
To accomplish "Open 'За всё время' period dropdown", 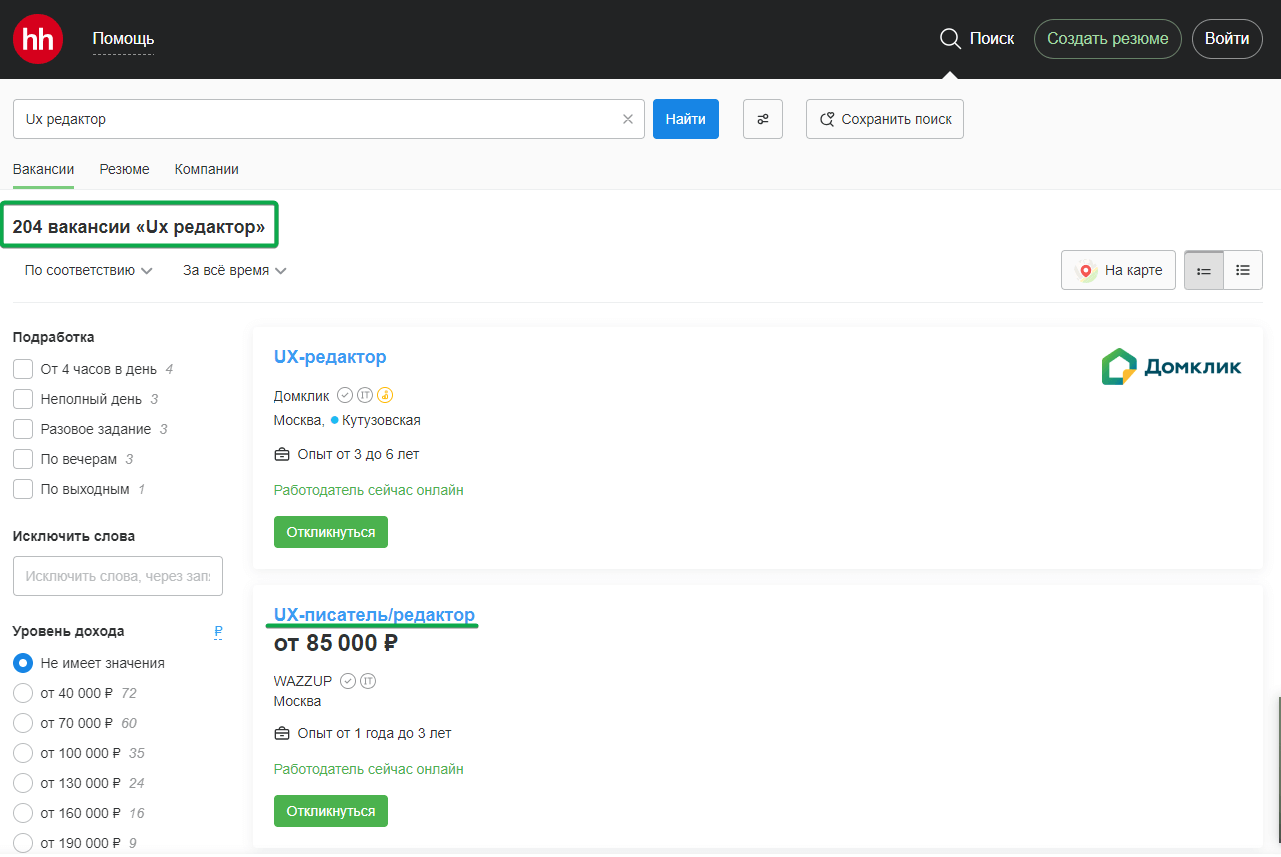I will (235, 270).
